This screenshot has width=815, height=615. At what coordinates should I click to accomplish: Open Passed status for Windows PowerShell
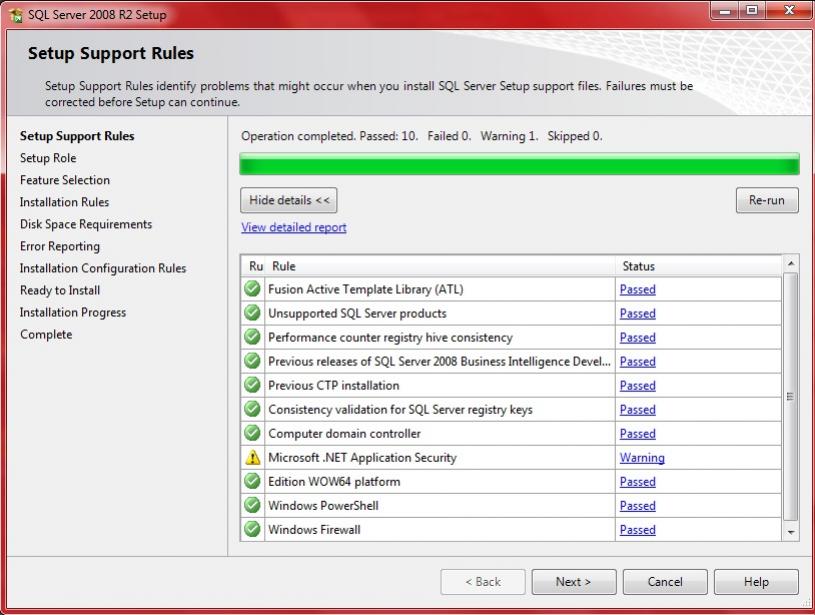638,506
